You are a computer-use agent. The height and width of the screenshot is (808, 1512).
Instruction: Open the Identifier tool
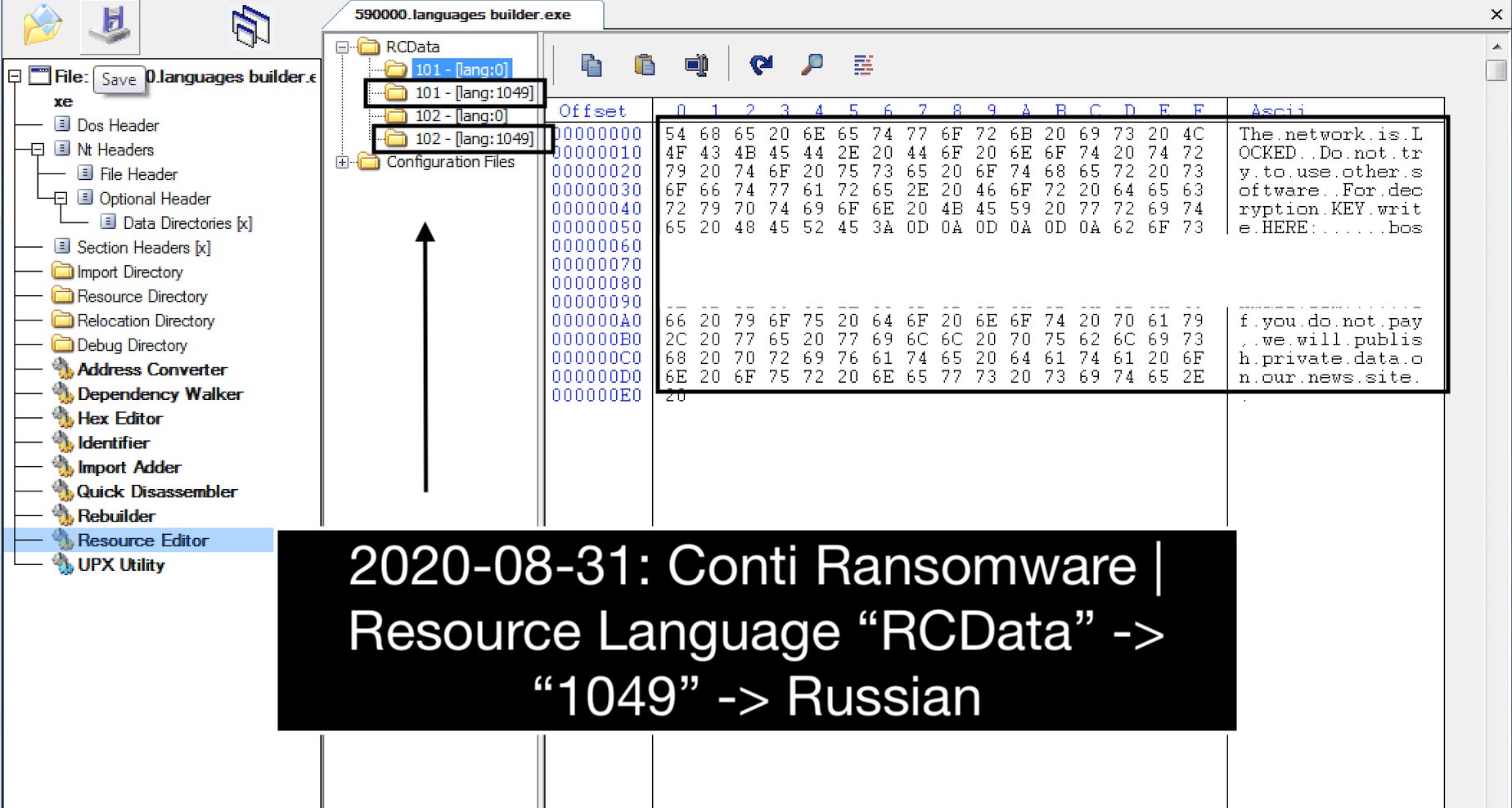[x=114, y=443]
